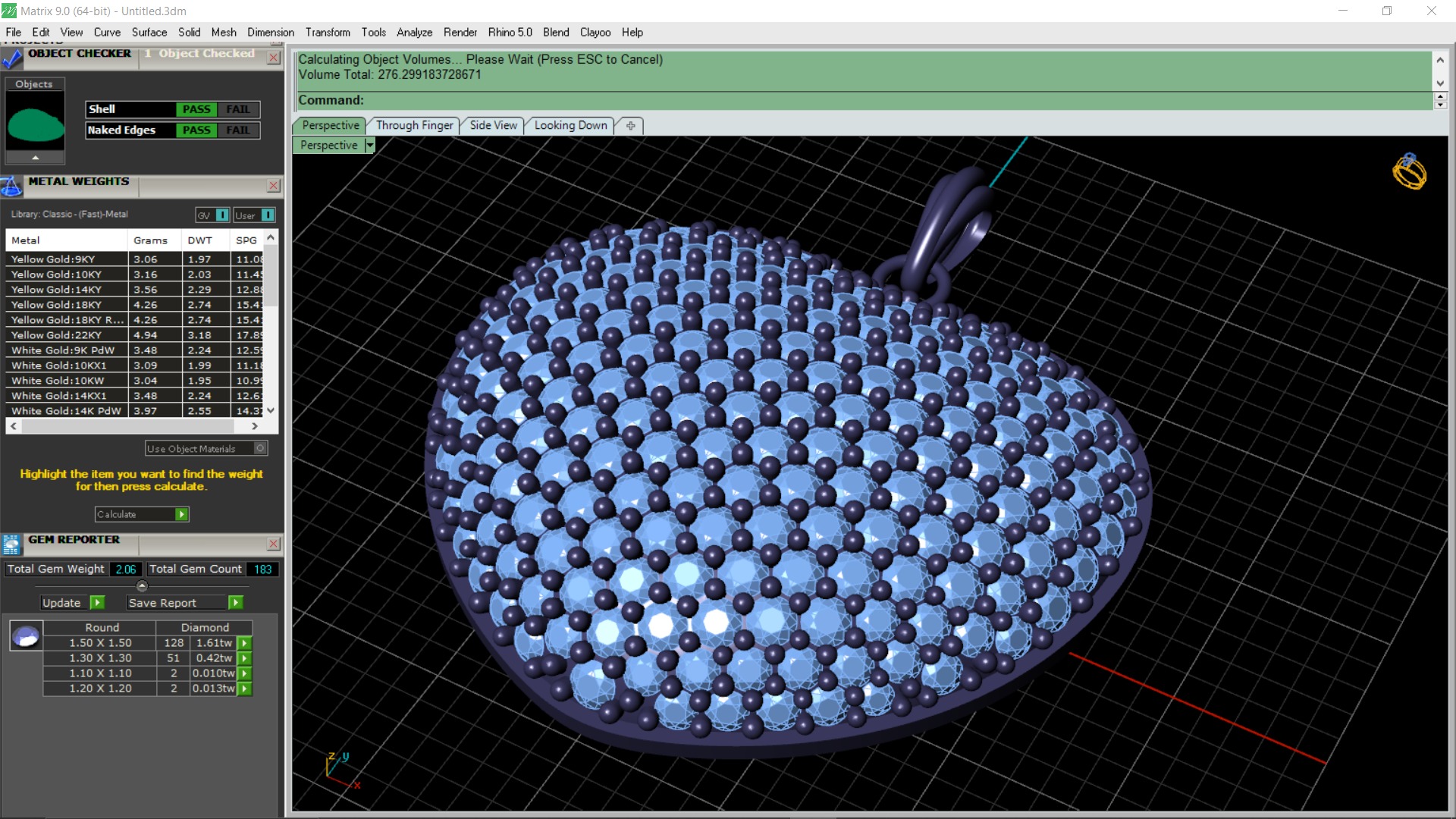Toggle the GV library switch

[x=222, y=215]
